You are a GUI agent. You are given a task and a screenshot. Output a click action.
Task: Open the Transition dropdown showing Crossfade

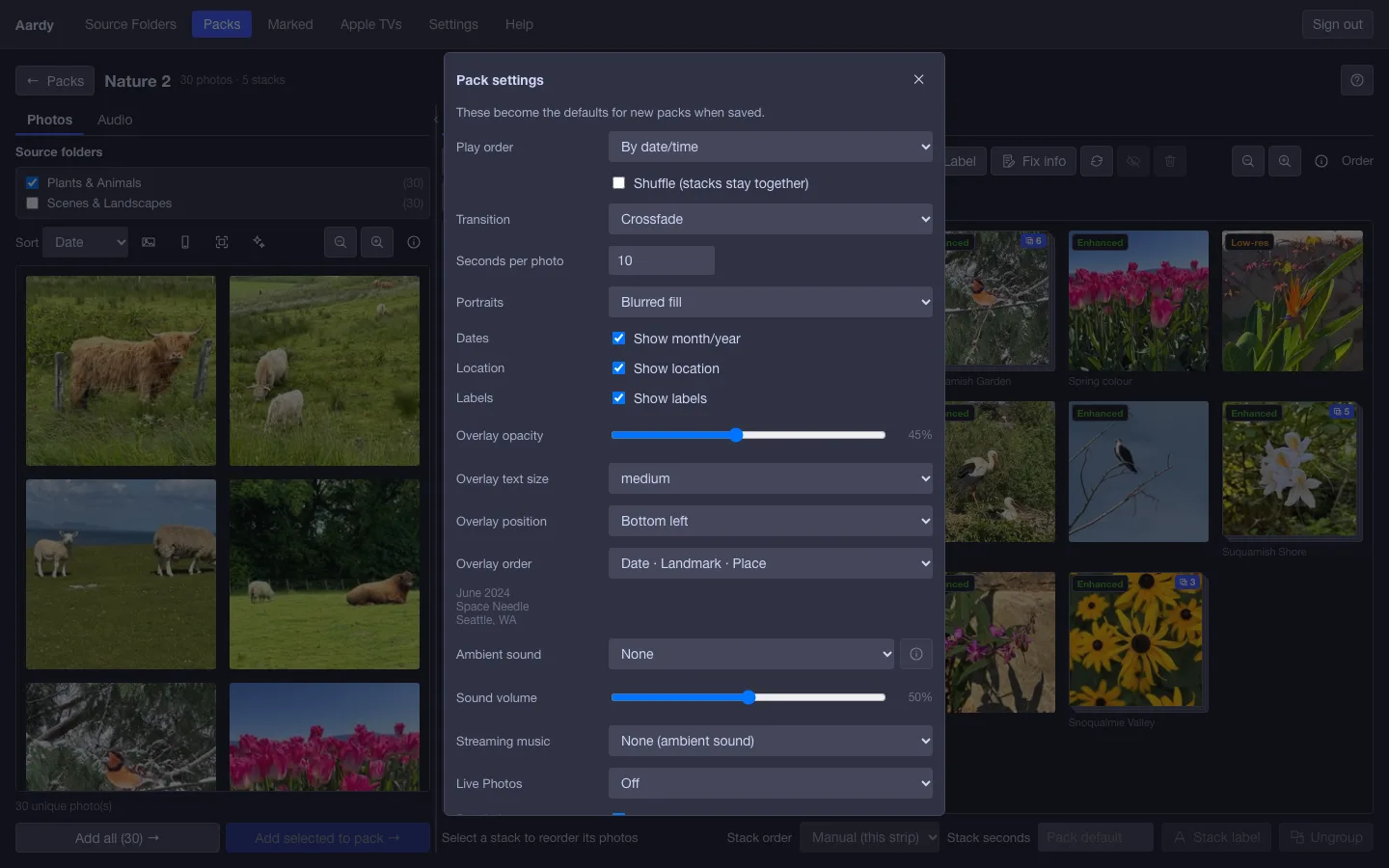(x=771, y=219)
